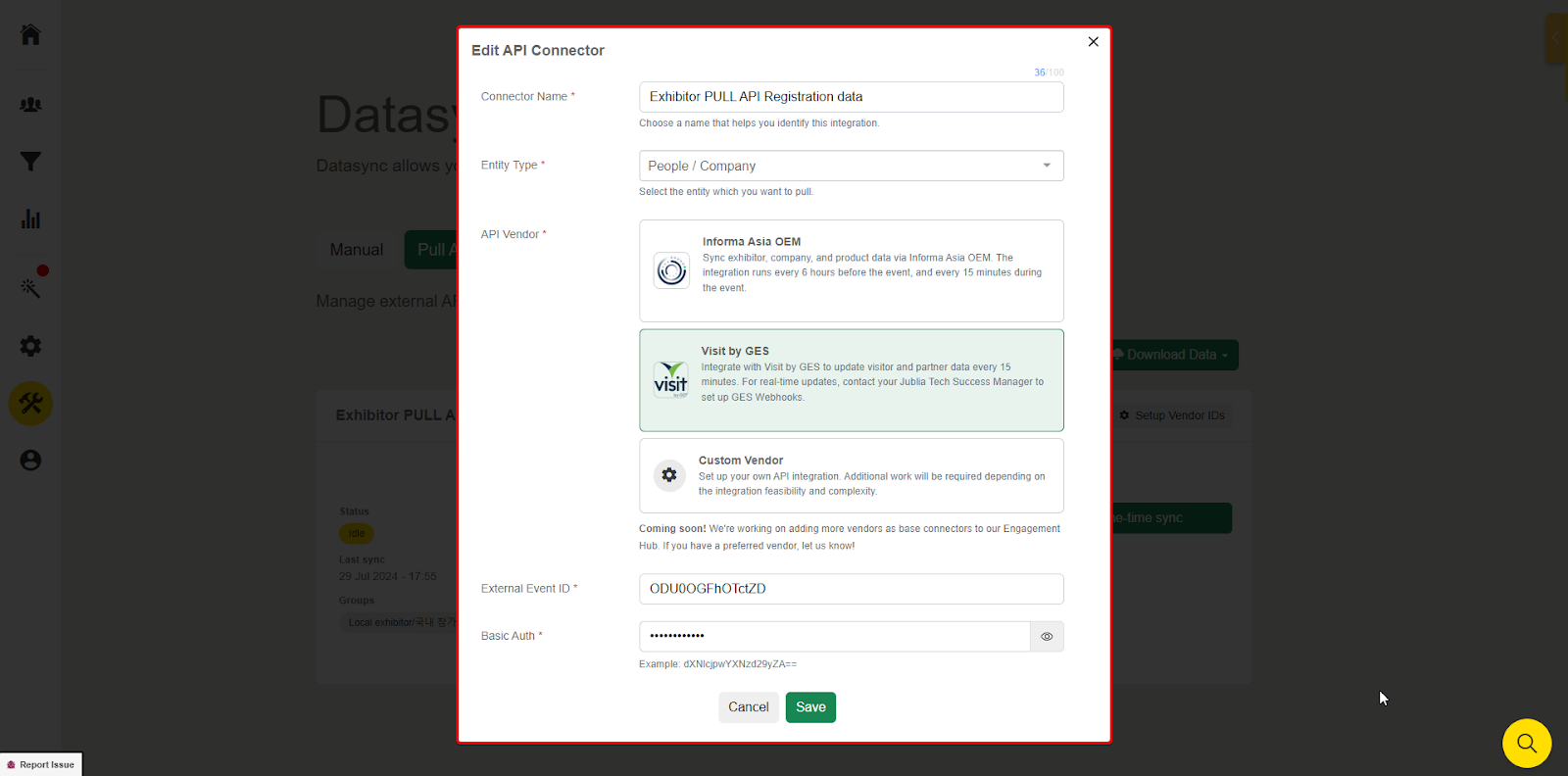The height and width of the screenshot is (776, 1568).
Task: Click into the Basic Auth field
Action: pyautogui.click(x=834, y=637)
